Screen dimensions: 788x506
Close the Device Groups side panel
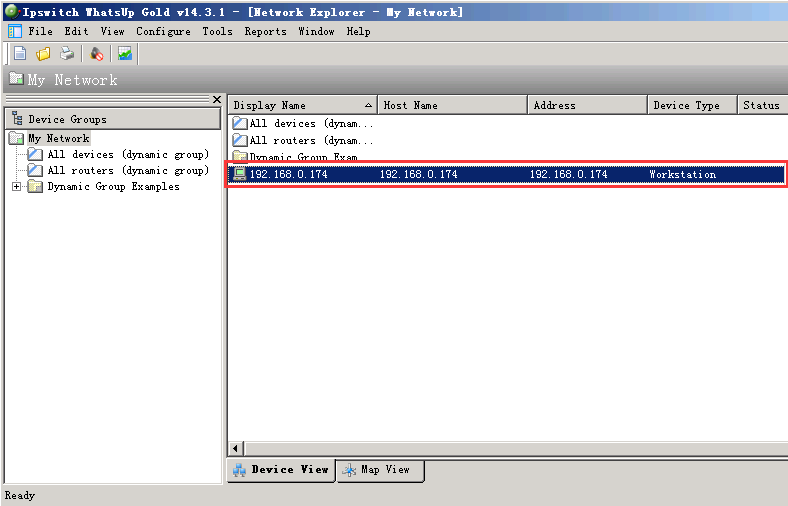(216, 99)
